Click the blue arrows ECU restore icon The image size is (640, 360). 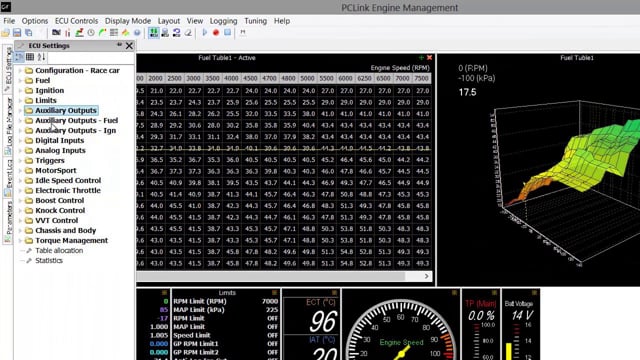pyautogui.click(x=176, y=33)
